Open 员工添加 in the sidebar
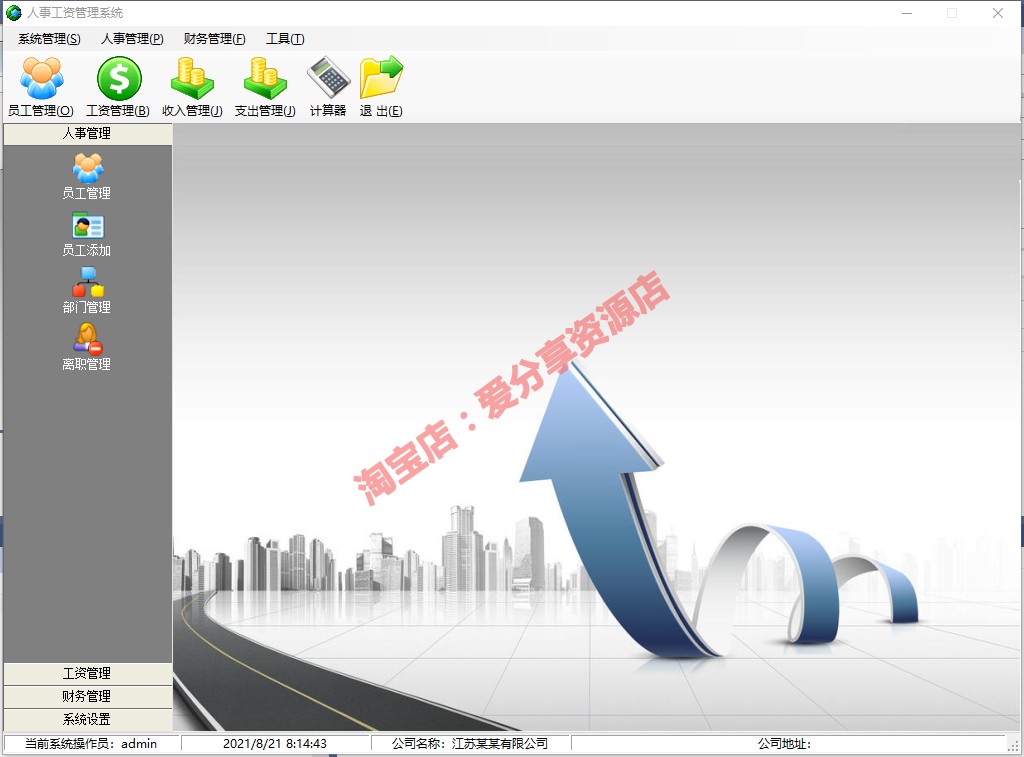This screenshot has height=757, width=1024. (87, 234)
